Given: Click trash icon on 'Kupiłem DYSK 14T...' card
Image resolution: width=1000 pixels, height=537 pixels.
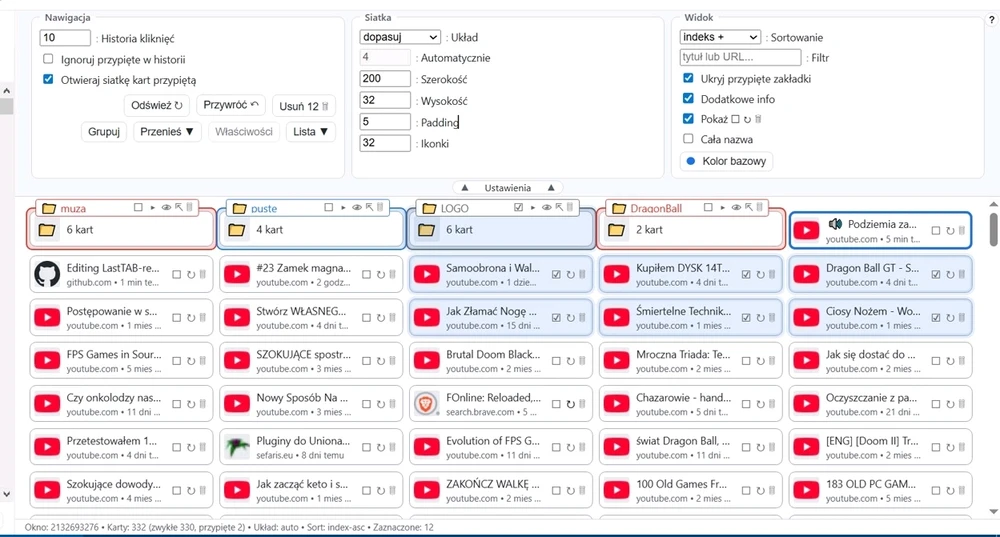Looking at the screenshot, I should [771, 275].
